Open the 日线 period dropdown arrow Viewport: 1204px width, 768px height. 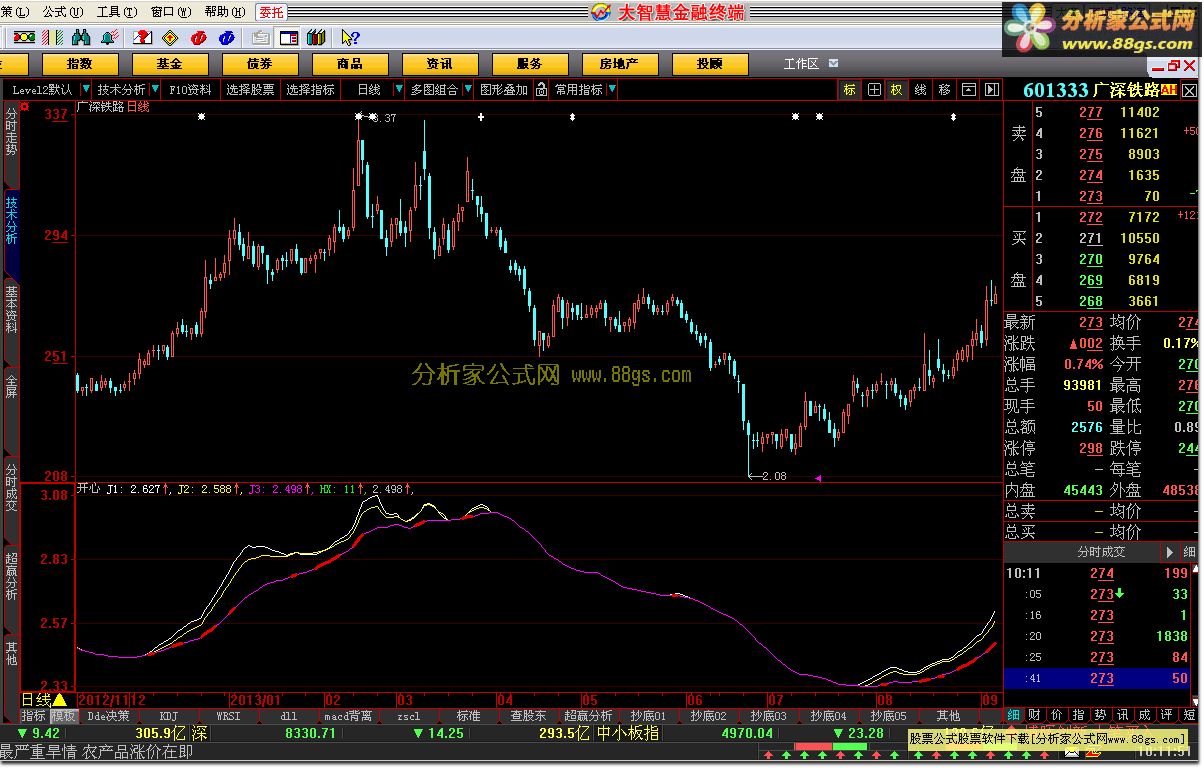(399, 89)
